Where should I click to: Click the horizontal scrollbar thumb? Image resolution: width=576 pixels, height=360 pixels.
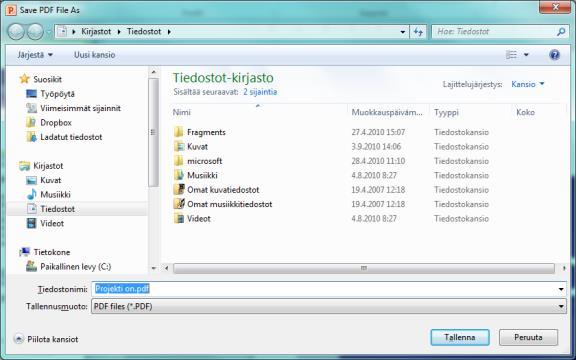pyautogui.click(x=364, y=268)
